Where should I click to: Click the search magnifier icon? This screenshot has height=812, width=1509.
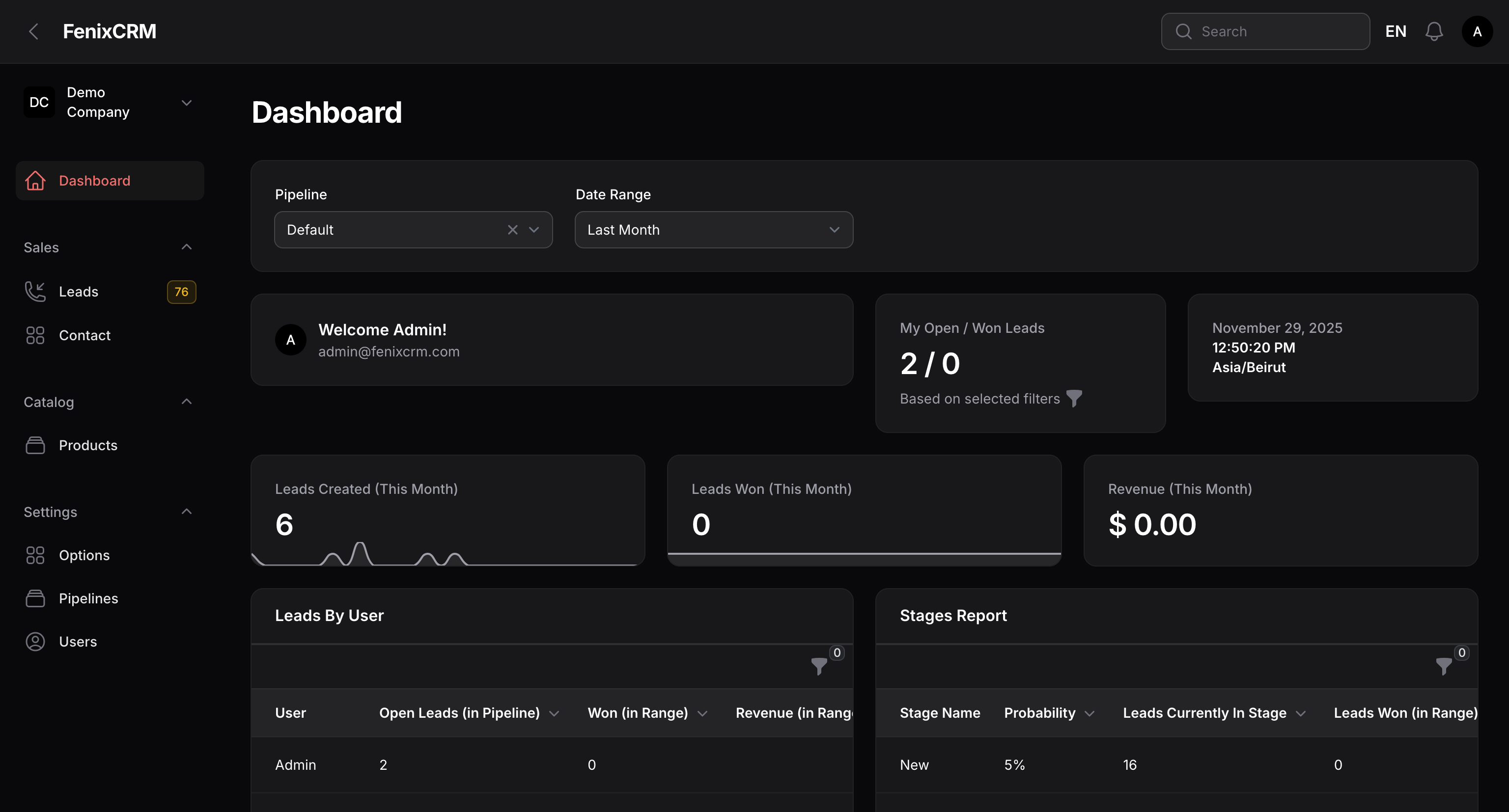point(1183,31)
